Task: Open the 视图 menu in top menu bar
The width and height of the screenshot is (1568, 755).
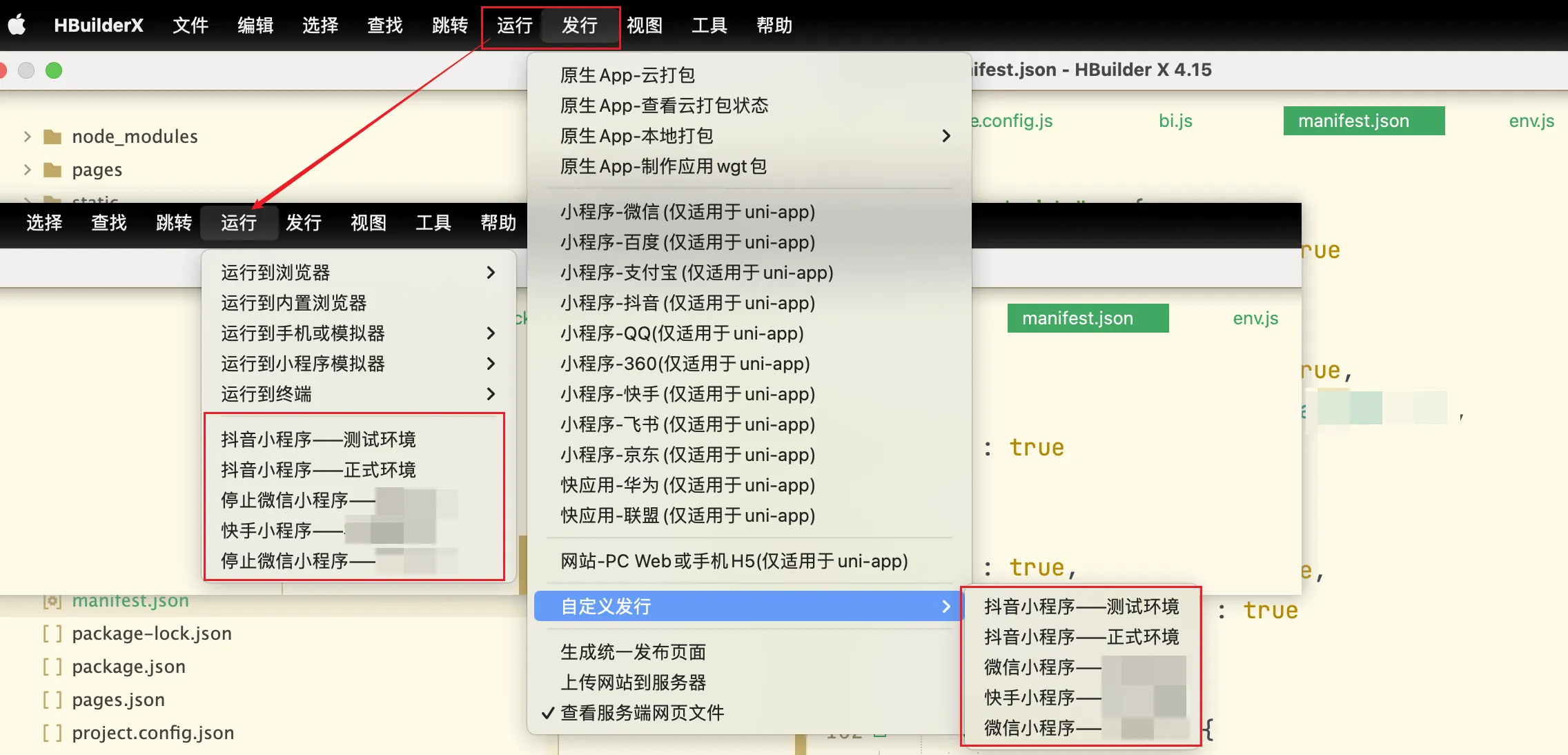Action: pos(645,26)
